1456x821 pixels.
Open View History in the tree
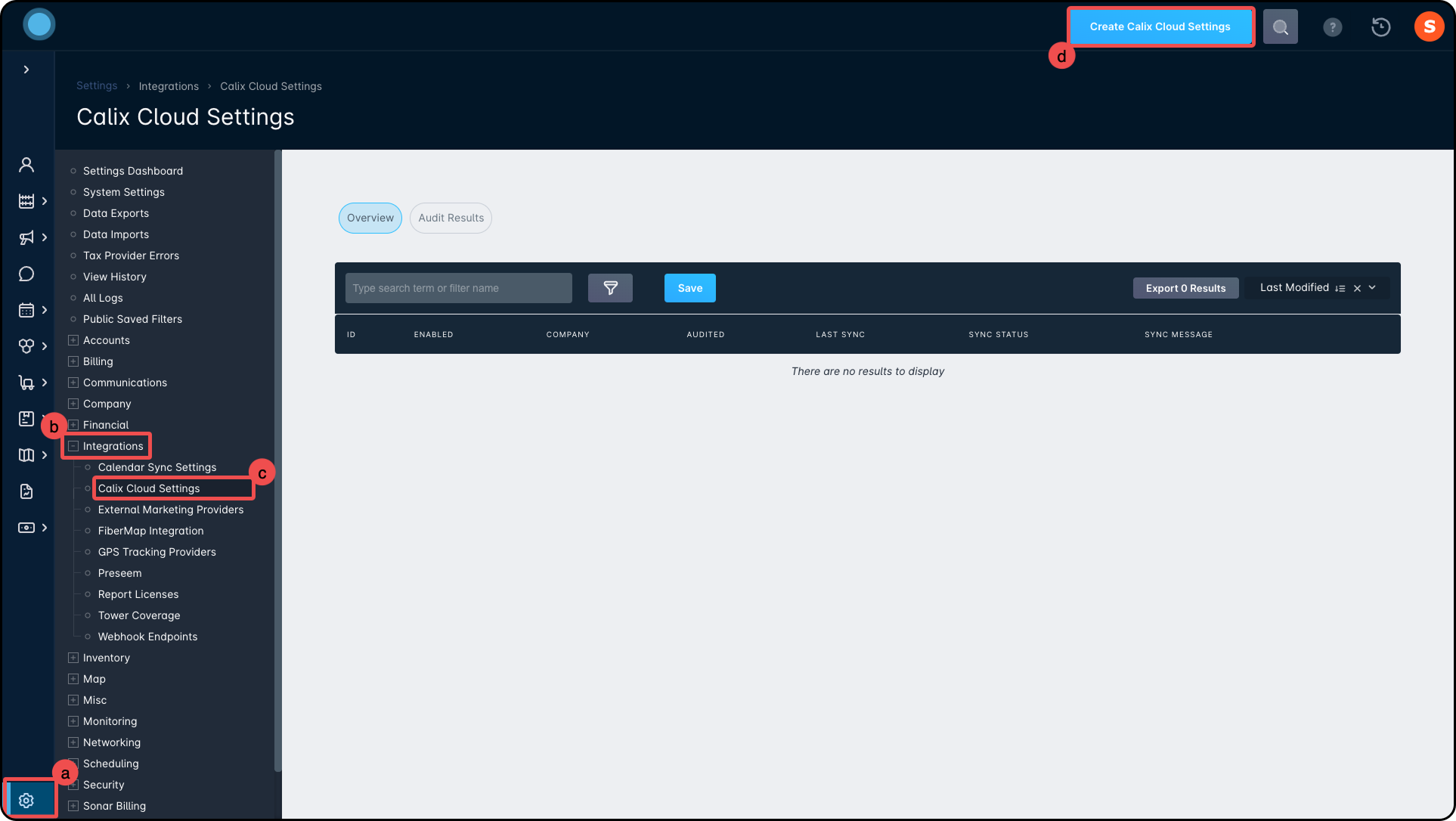click(115, 277)
